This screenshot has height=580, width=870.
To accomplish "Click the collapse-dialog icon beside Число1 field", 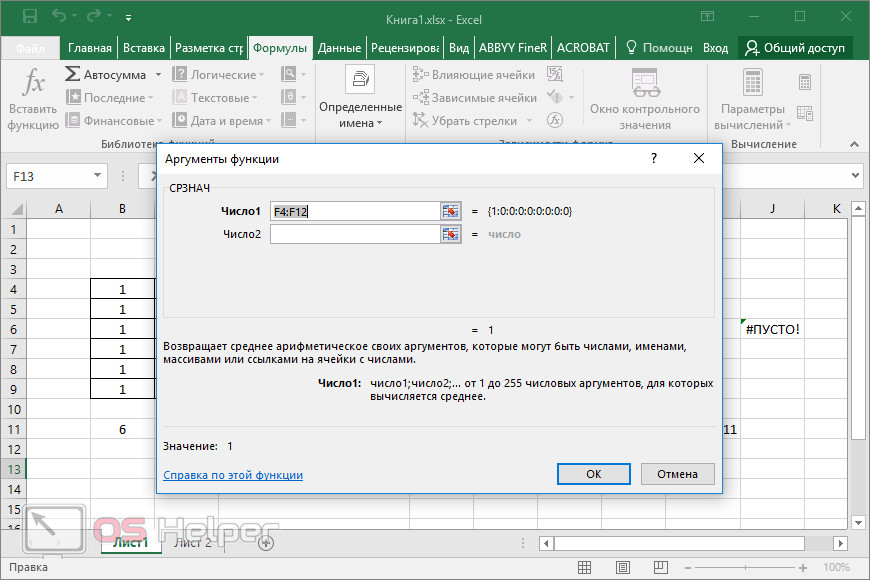I will pyautogui.click(x=450, y=211).
